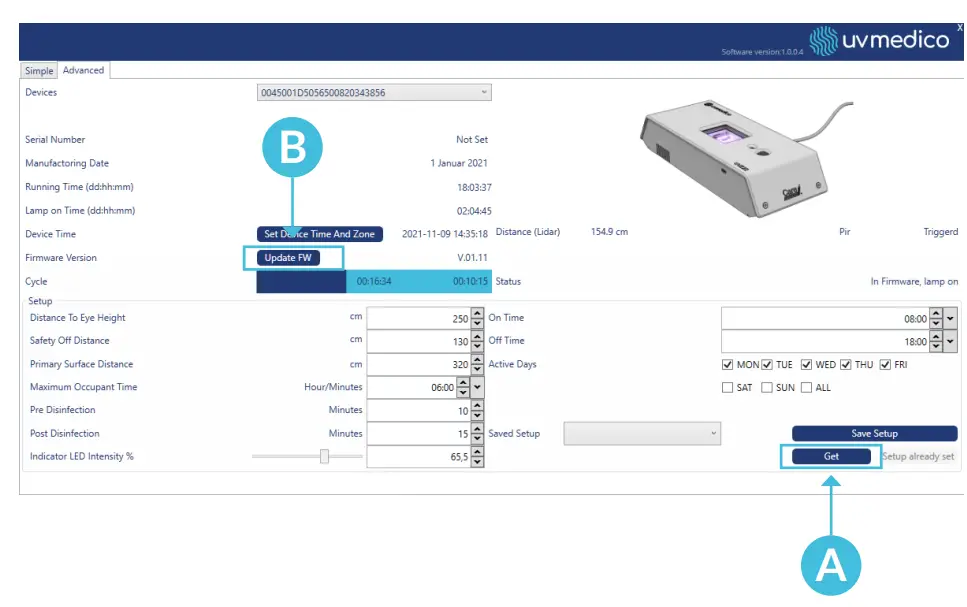Click the Indicator LED Intensity number field
The height and width of the screenshot is (607, 967).
coord(419,456)
